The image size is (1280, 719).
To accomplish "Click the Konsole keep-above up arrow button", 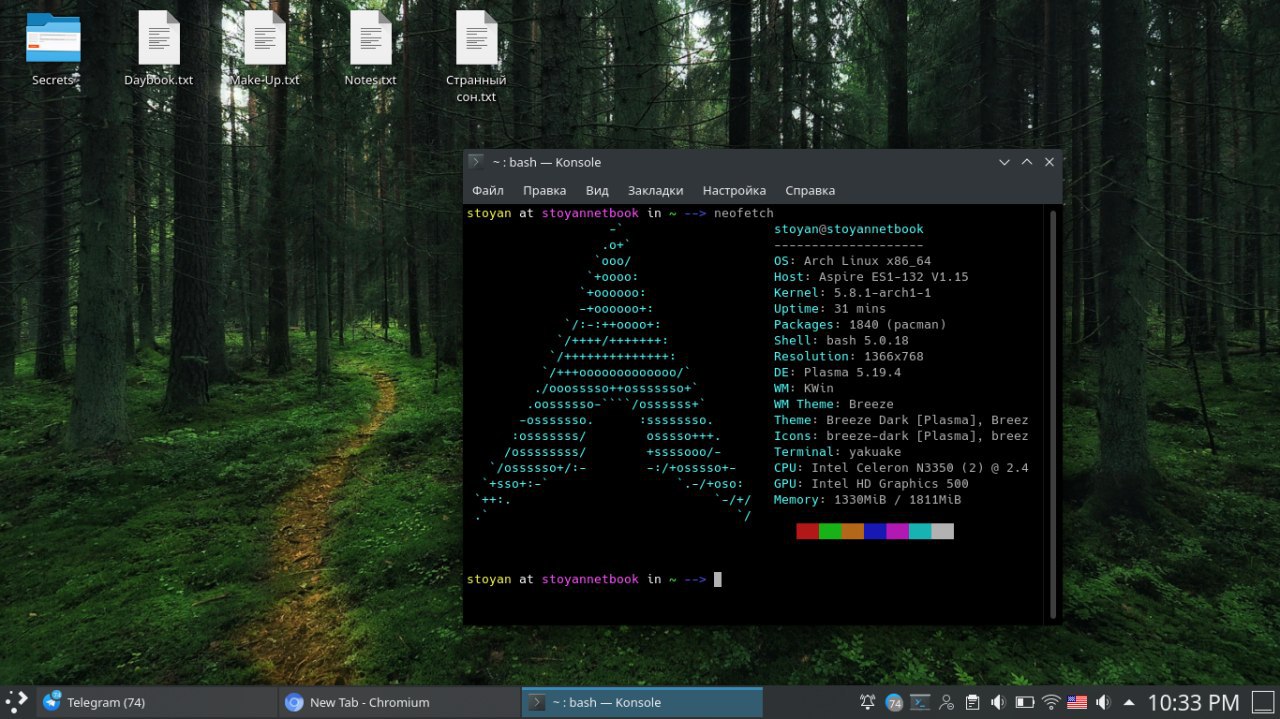I will point(1027,162).
